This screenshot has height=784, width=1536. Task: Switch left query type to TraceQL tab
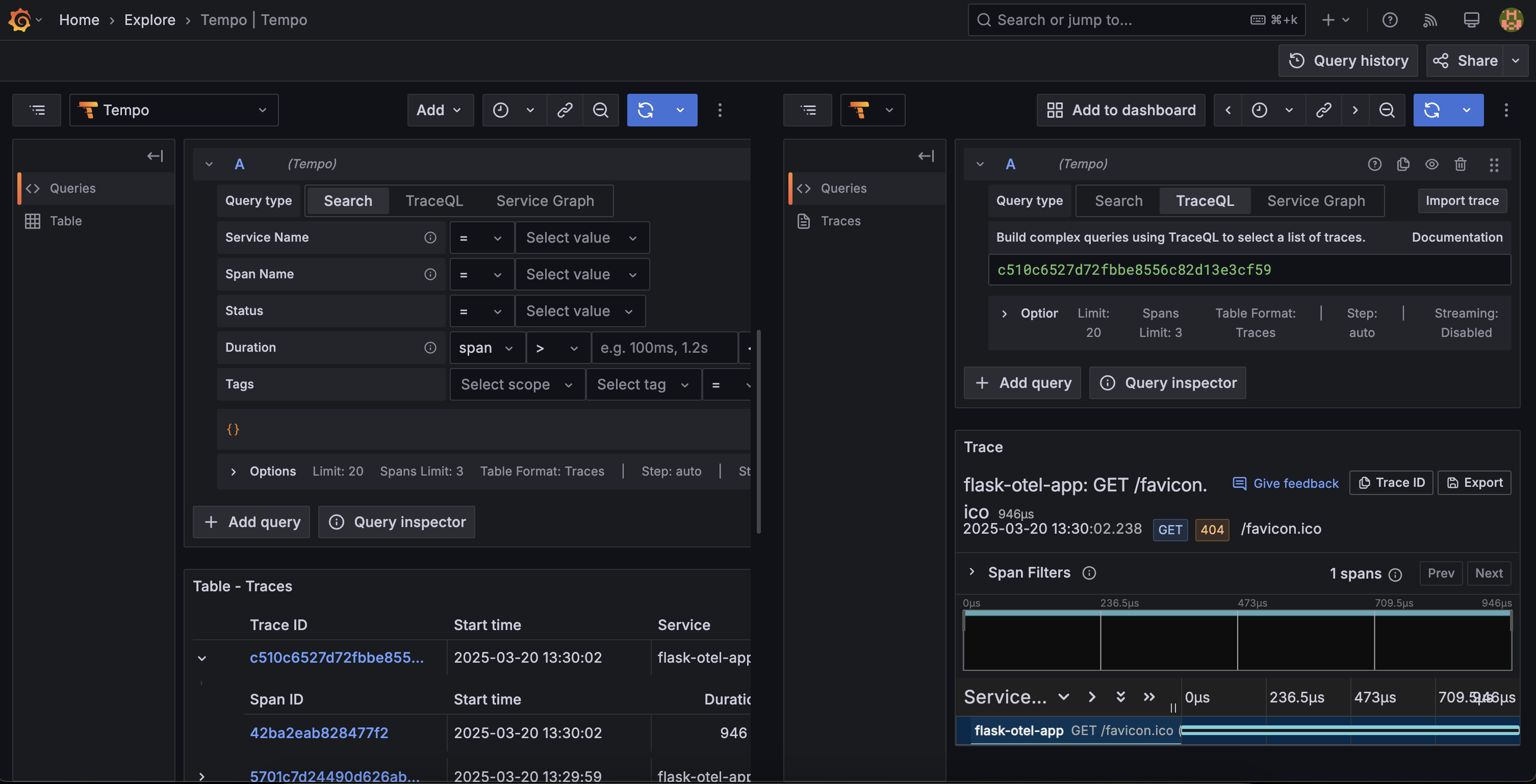click(x=433, y=201)
